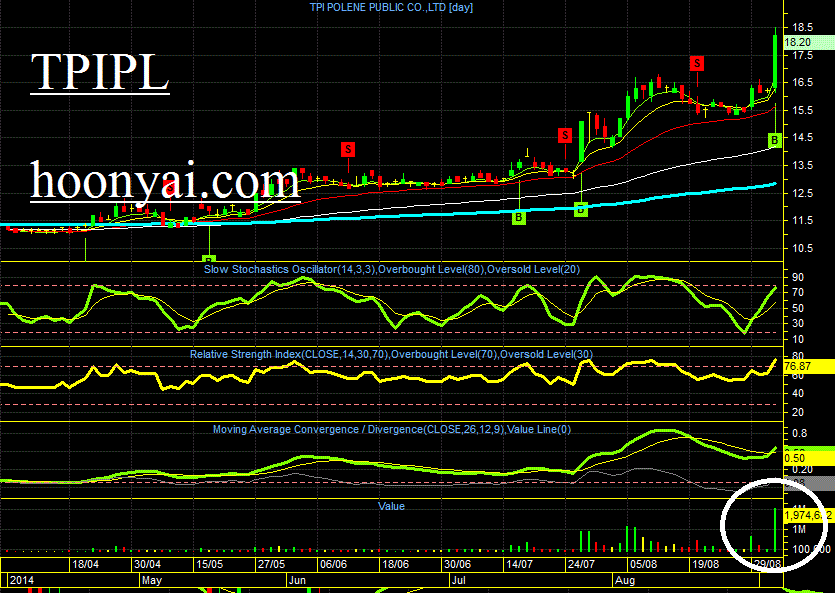Select the red S sell marker in early June
835x593 pixels.
pyautogui.click(x=348, y=150)
